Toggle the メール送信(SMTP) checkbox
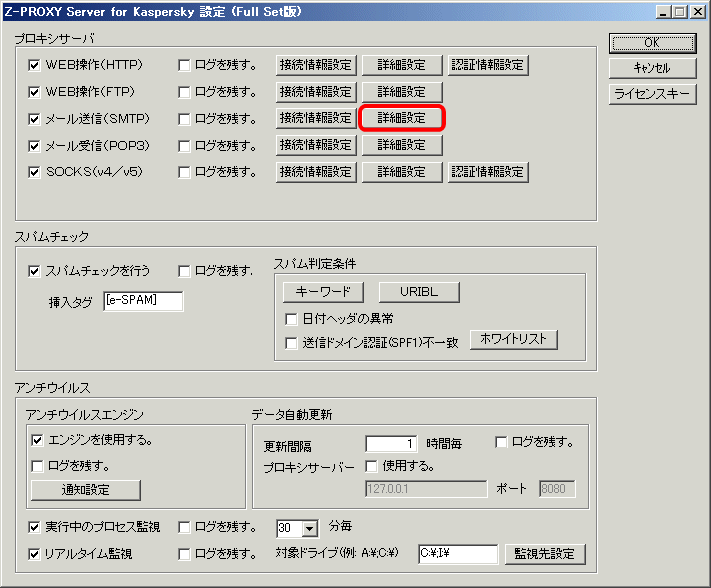Viewport: 711px width, 588px height. click(x=34, y=119)
